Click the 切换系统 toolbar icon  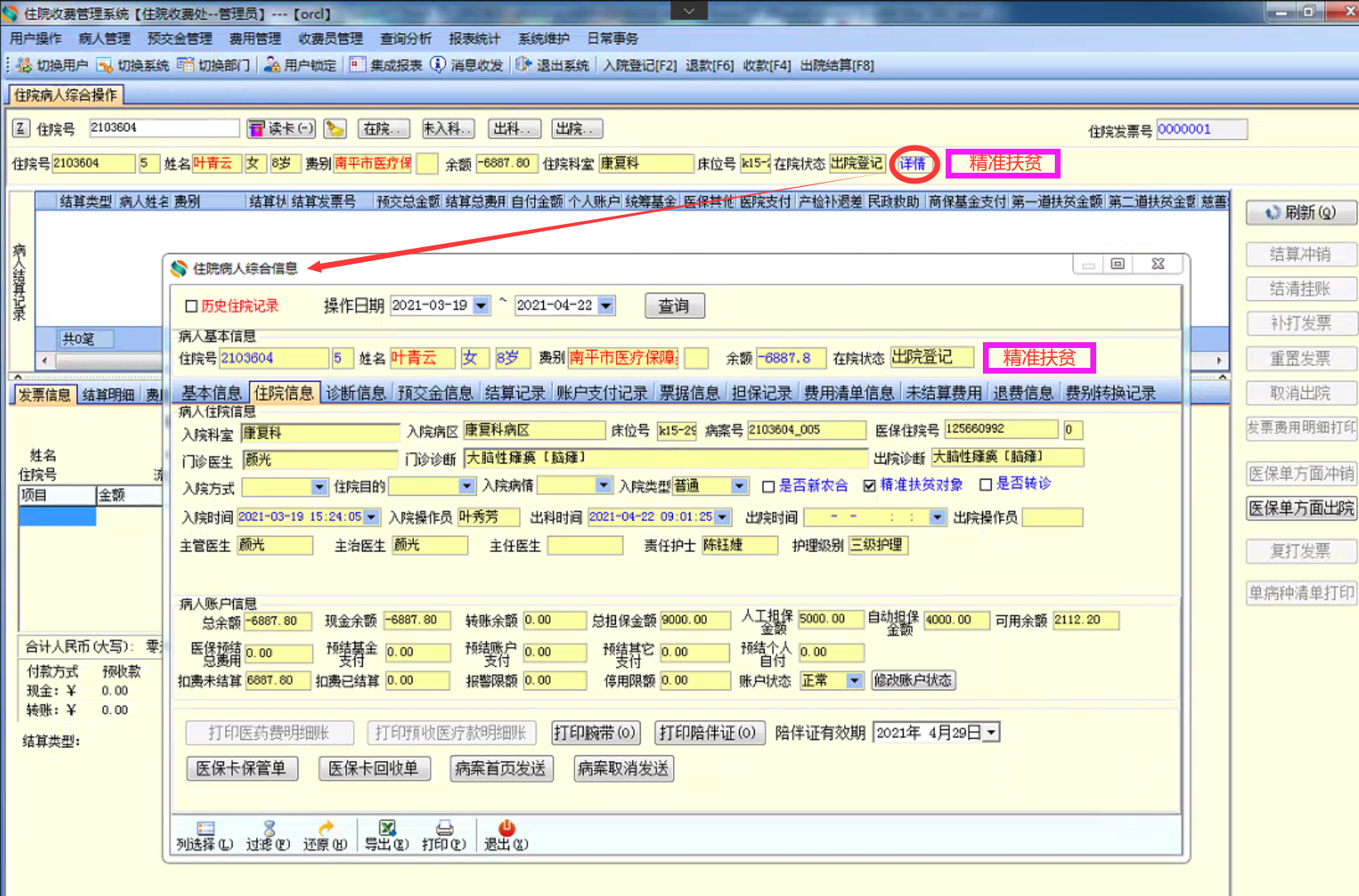[x=104, y=65]
